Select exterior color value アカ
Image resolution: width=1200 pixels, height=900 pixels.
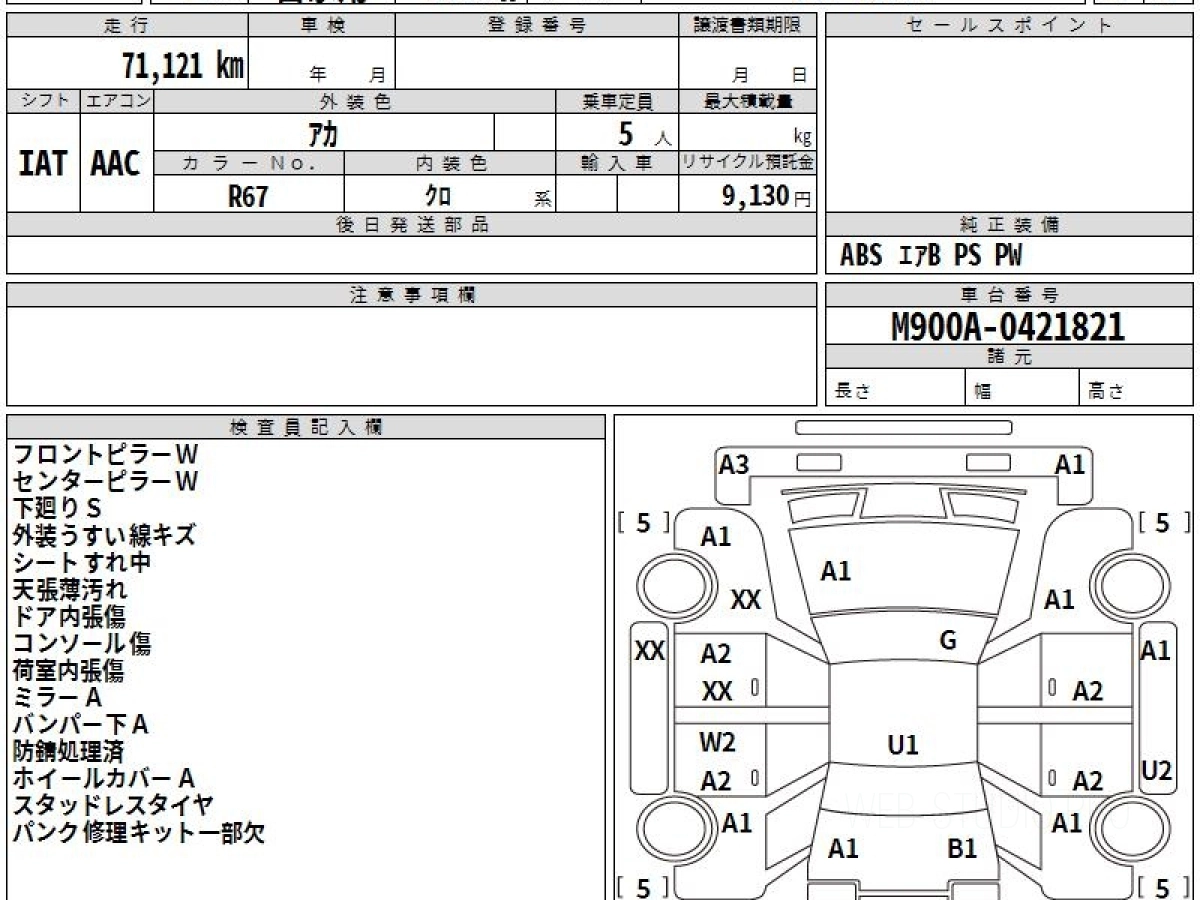(x=324, y=132)
